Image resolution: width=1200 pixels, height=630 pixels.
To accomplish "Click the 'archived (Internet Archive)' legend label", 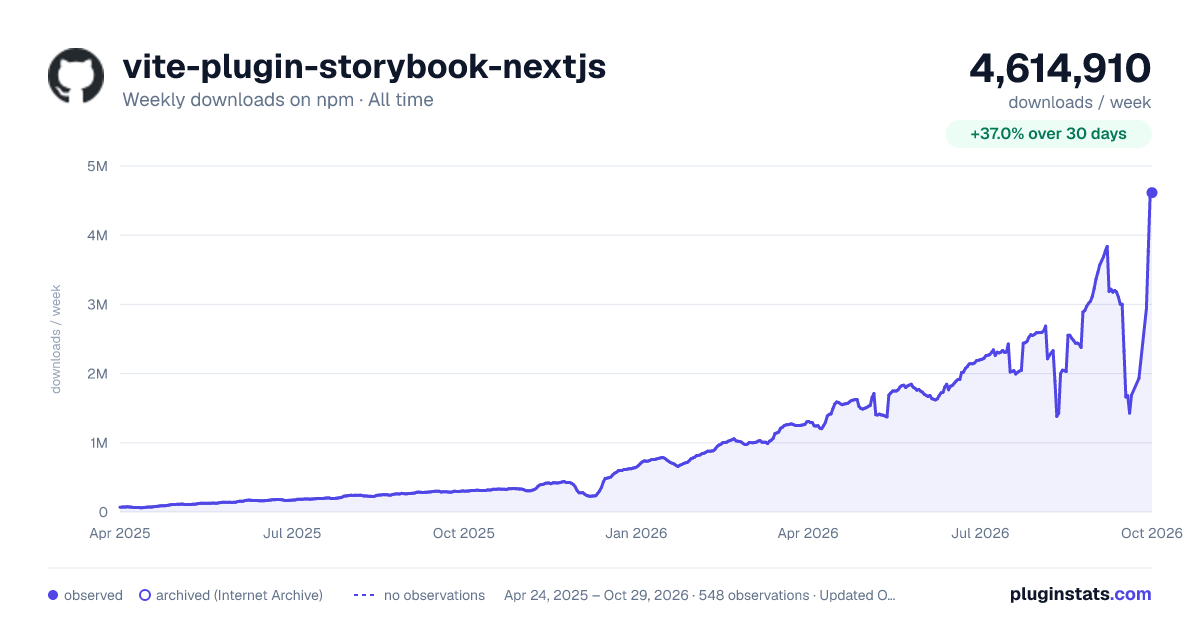I will click(x=239, y=595).
